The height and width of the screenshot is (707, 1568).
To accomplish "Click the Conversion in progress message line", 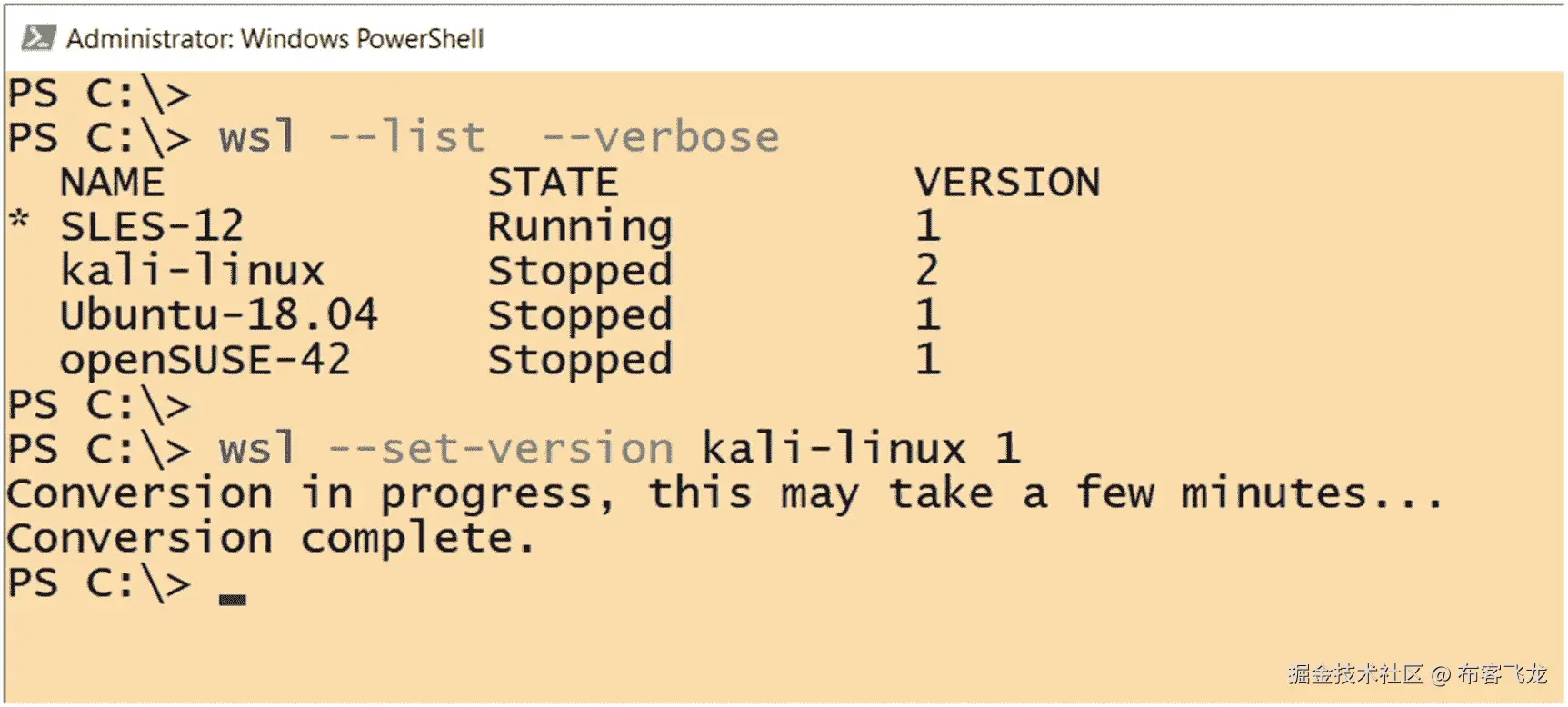I will [723, 494].
